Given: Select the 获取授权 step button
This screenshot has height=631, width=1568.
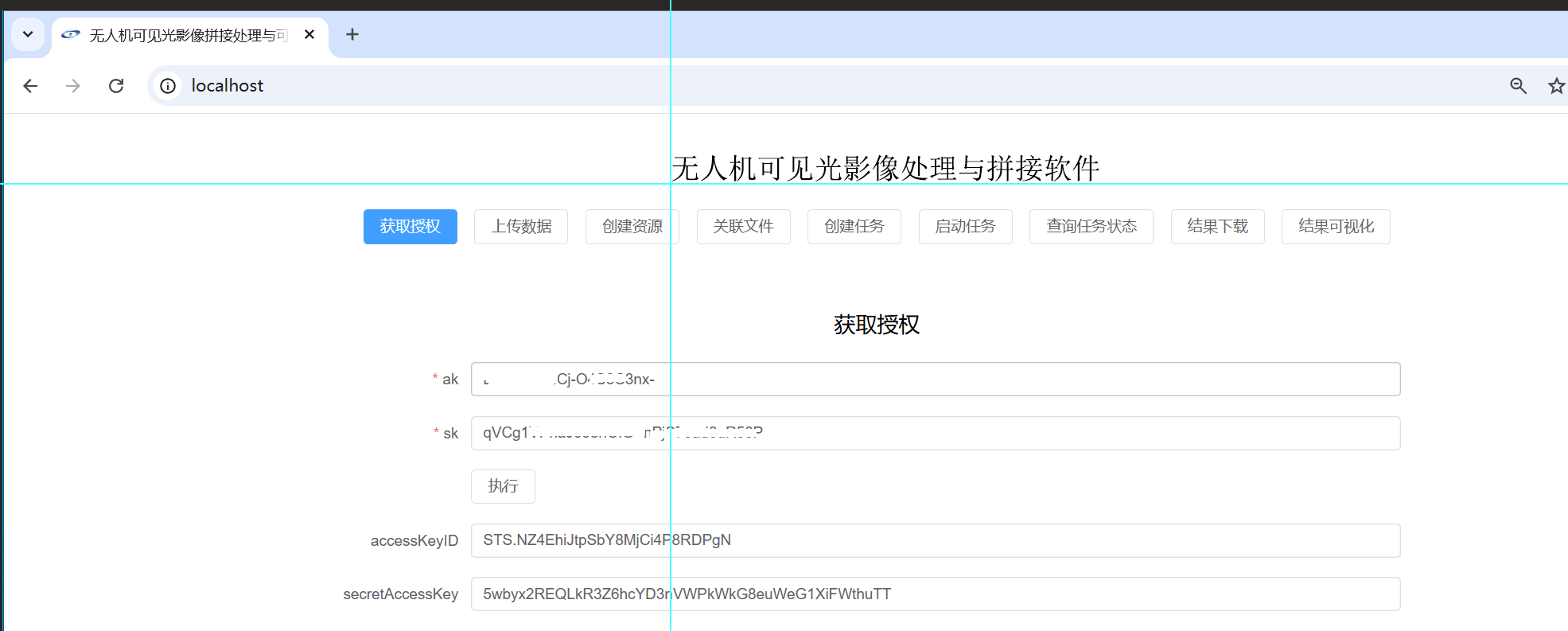Looking at the screenshot, I should (x=410, y=227).
